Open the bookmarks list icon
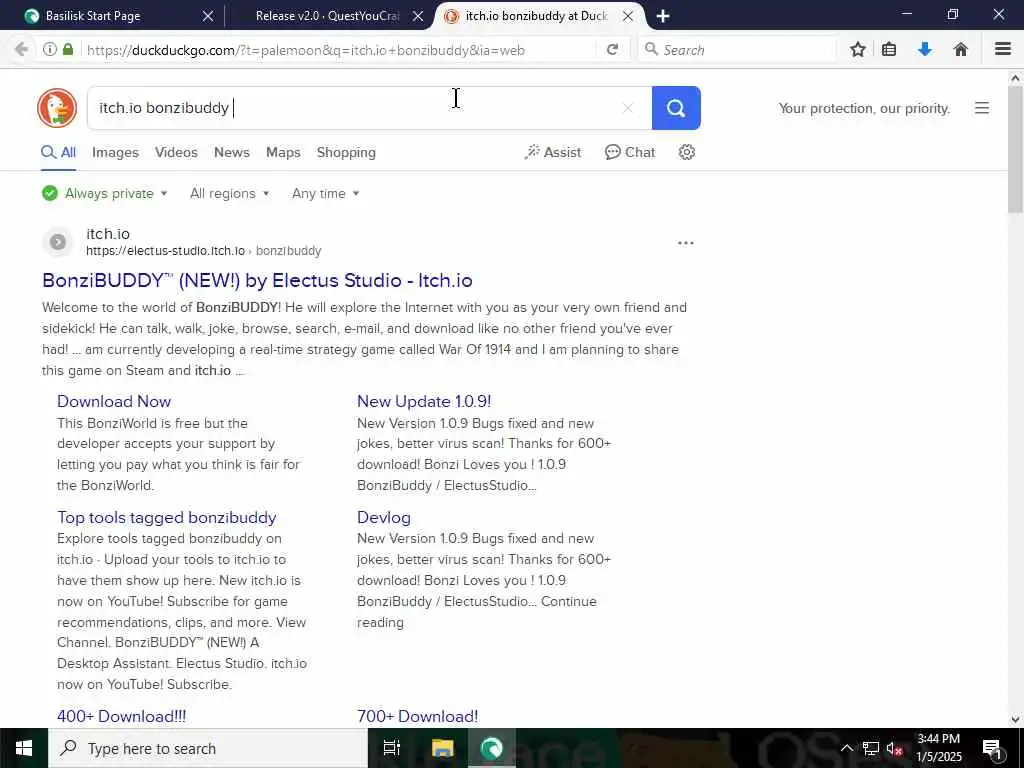Screen dimensions: 1024x768 tap(889, 50)
